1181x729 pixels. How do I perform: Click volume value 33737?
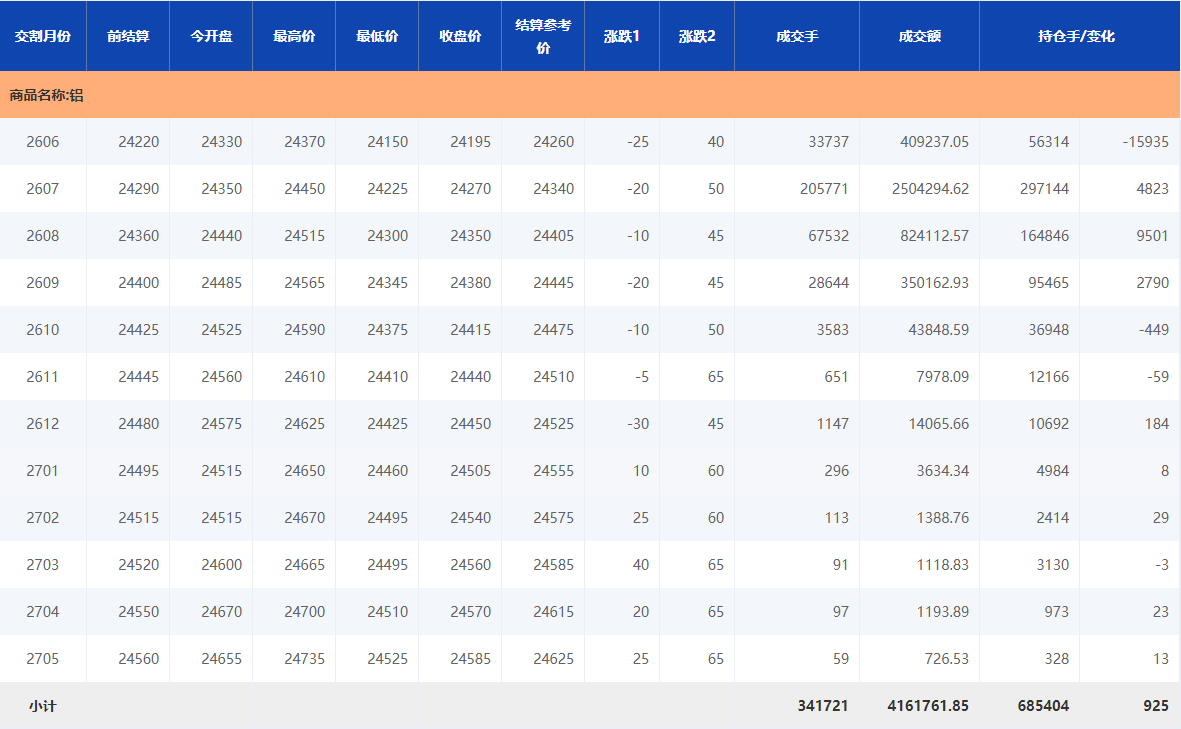pyautogui.click(x=829, y=142)
